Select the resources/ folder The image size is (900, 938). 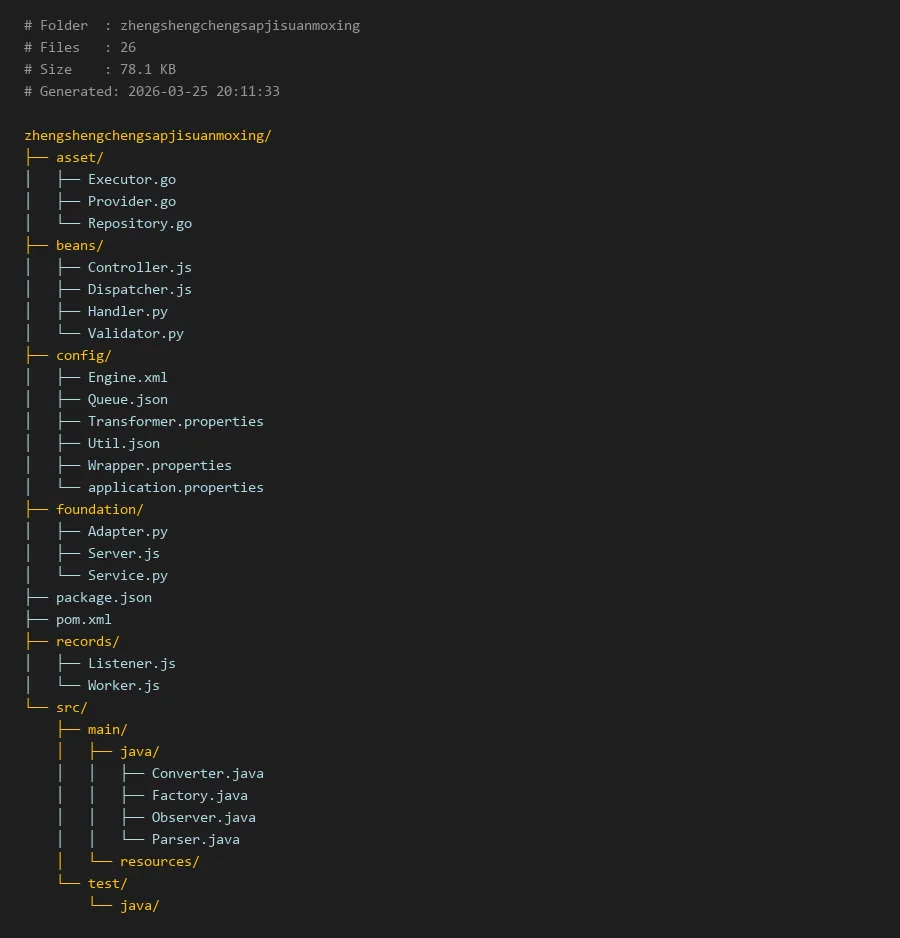(x=159, y=862)
